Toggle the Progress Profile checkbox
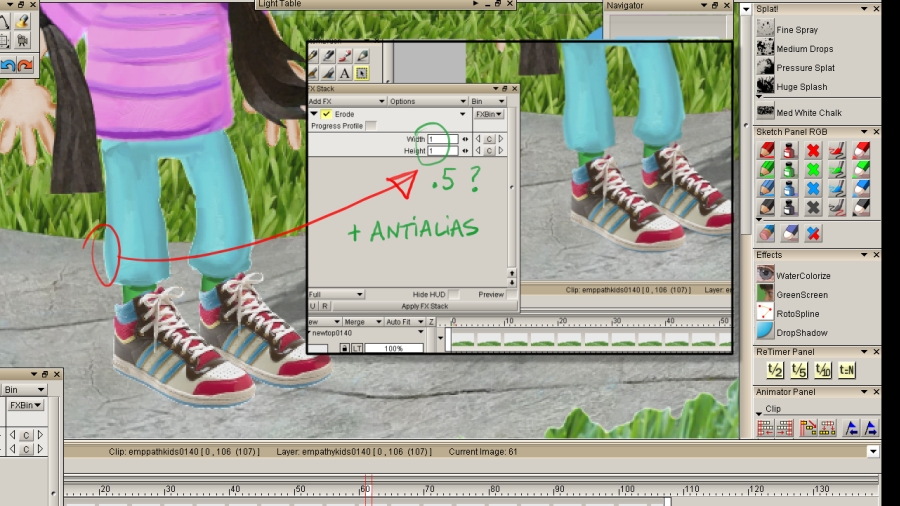Image resolution: width=900 pixels, height=506 pixels. [371, 126]
